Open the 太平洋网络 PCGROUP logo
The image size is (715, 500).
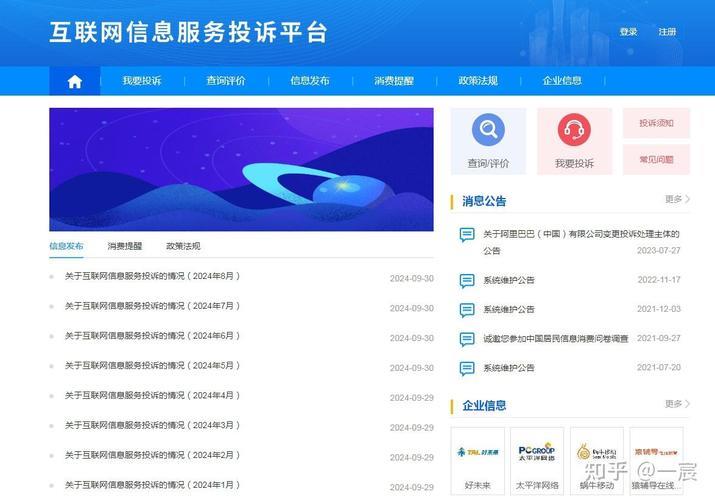point(537,452)
